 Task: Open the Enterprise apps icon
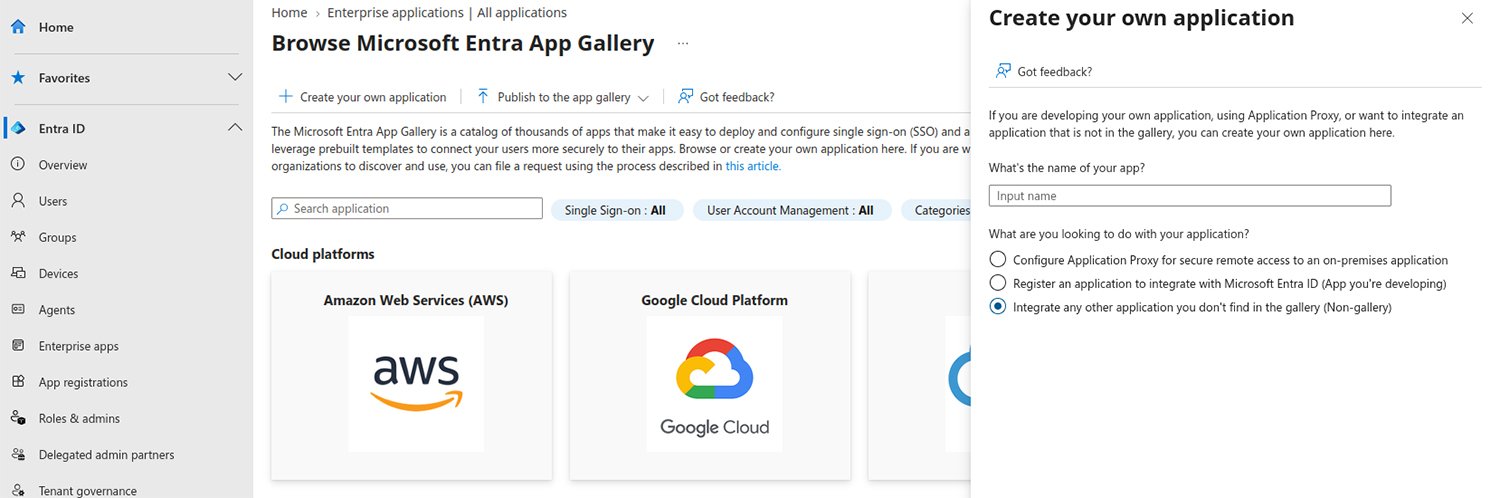(17, 345)
